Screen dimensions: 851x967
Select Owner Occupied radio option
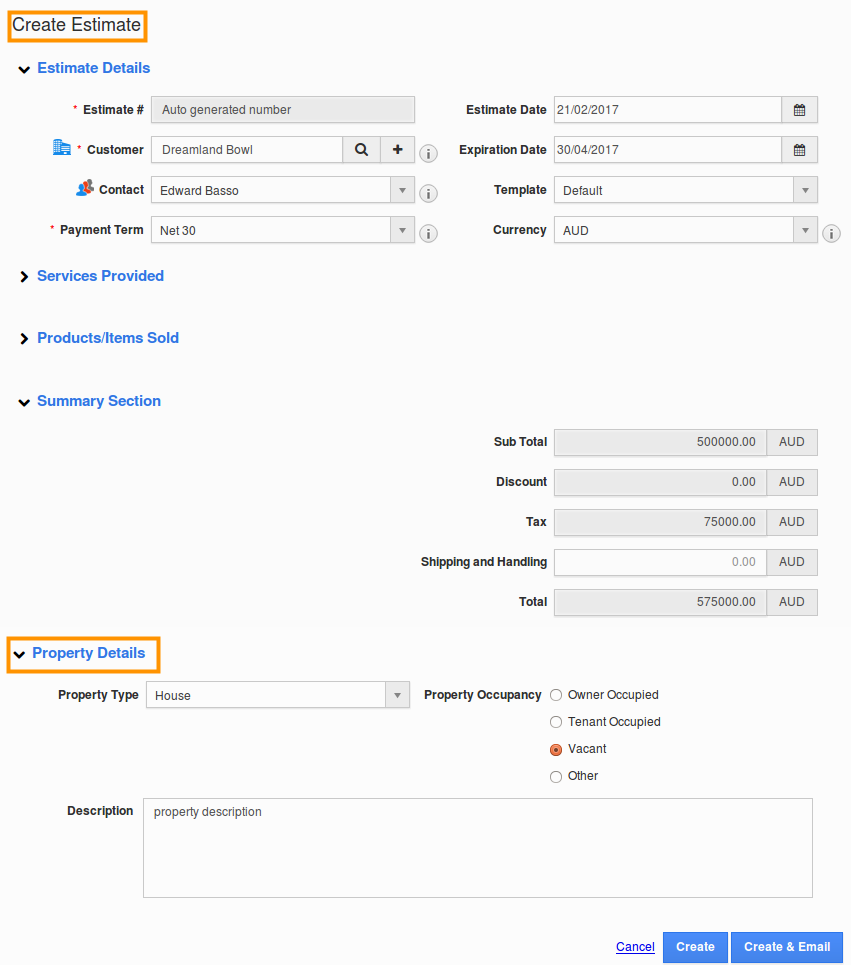tap(556, 695)
